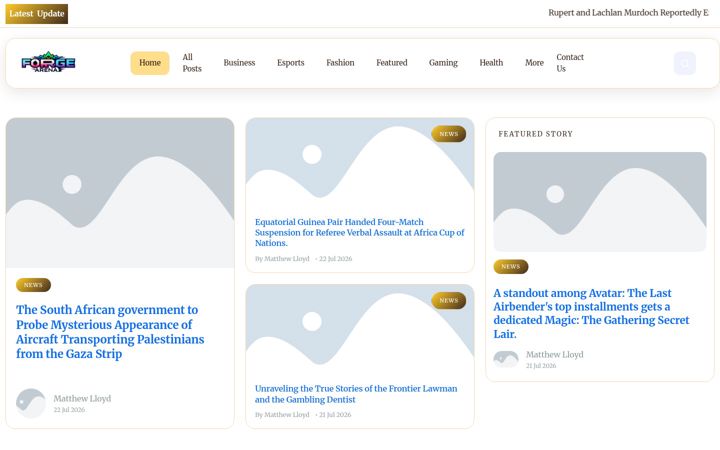Screen dimensions: 720x450
Task: Click 22 Jul 2026 date on Equatorial Guinea card
Action: point(336,259)
